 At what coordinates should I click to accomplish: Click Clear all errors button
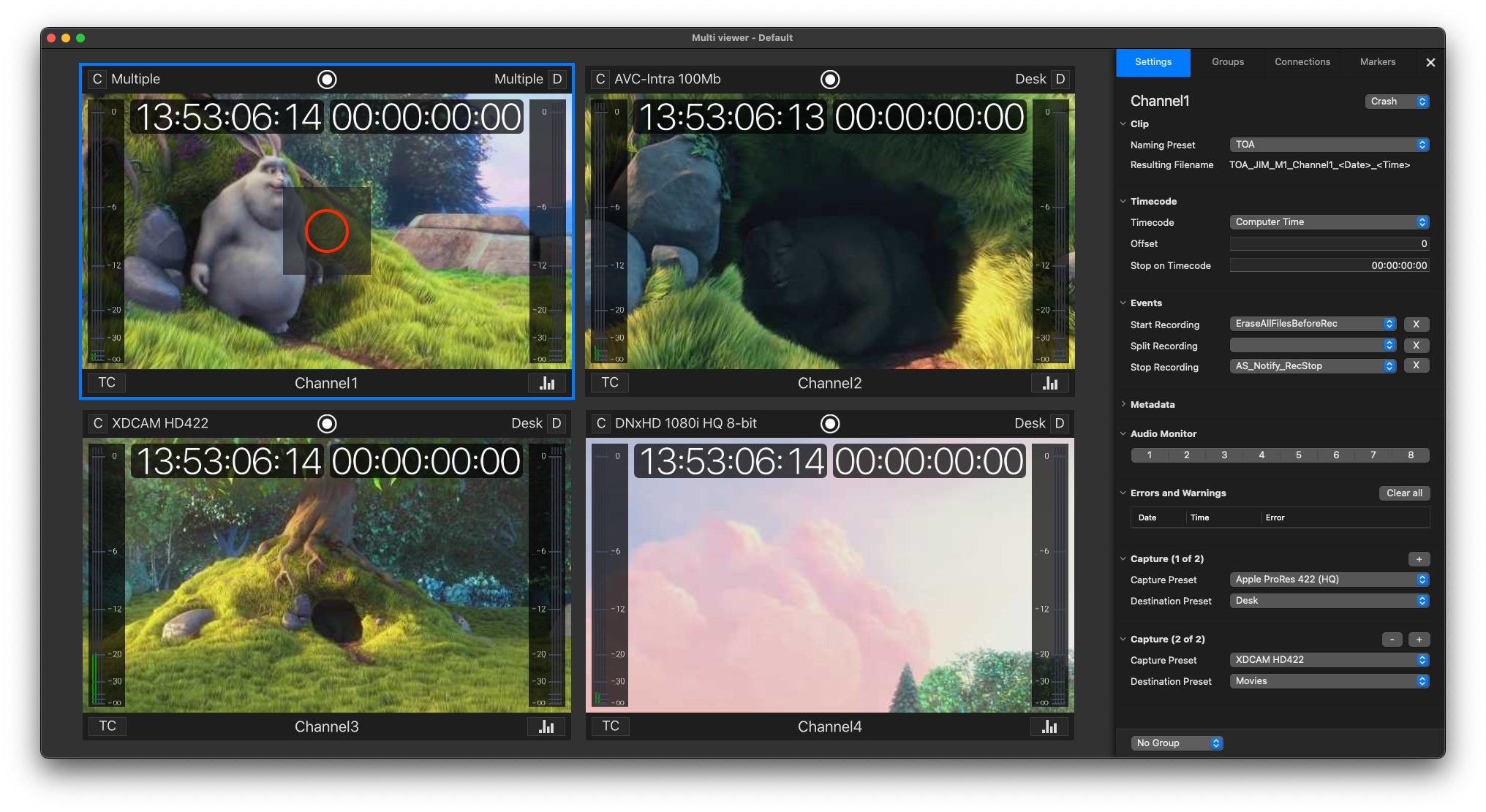click(1404, 493)
